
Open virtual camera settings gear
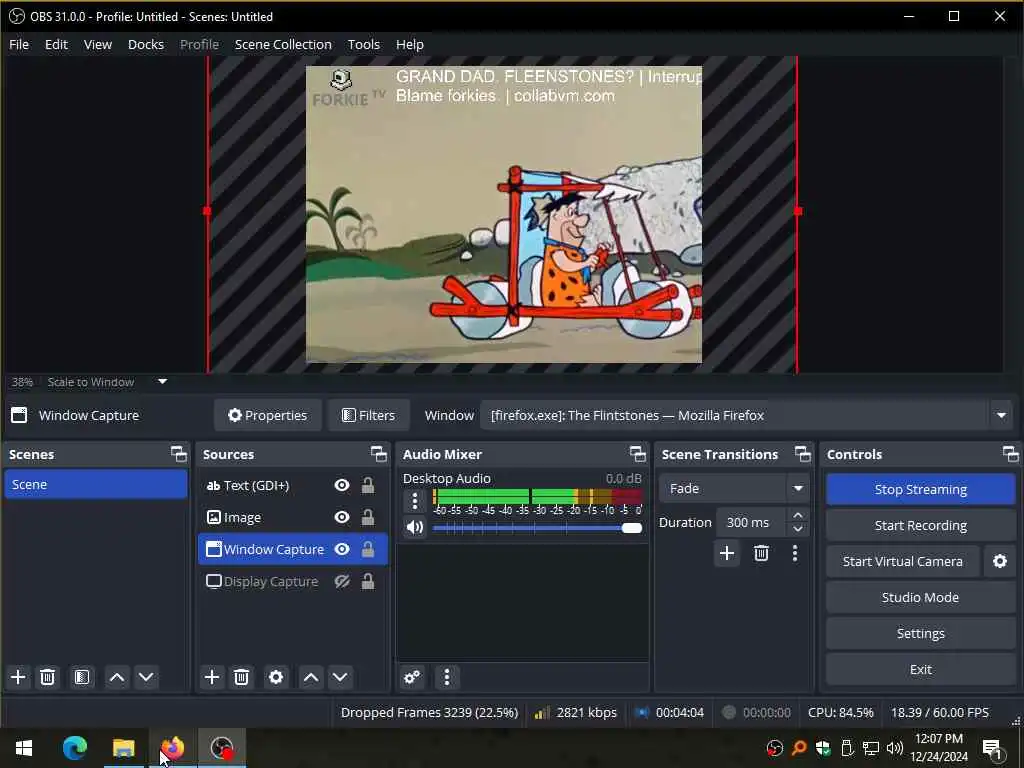tap(1000, 561)
